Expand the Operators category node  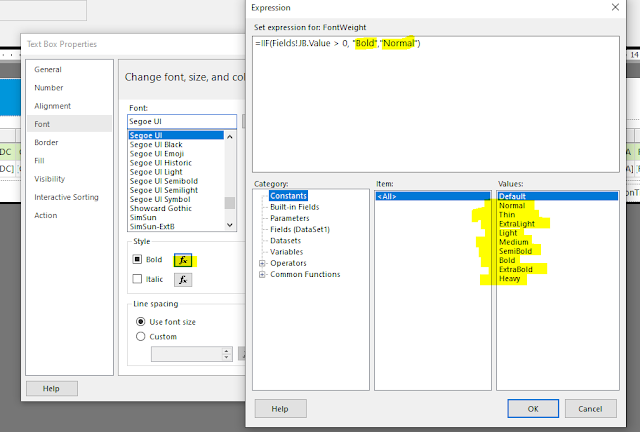tap(262, 263)
